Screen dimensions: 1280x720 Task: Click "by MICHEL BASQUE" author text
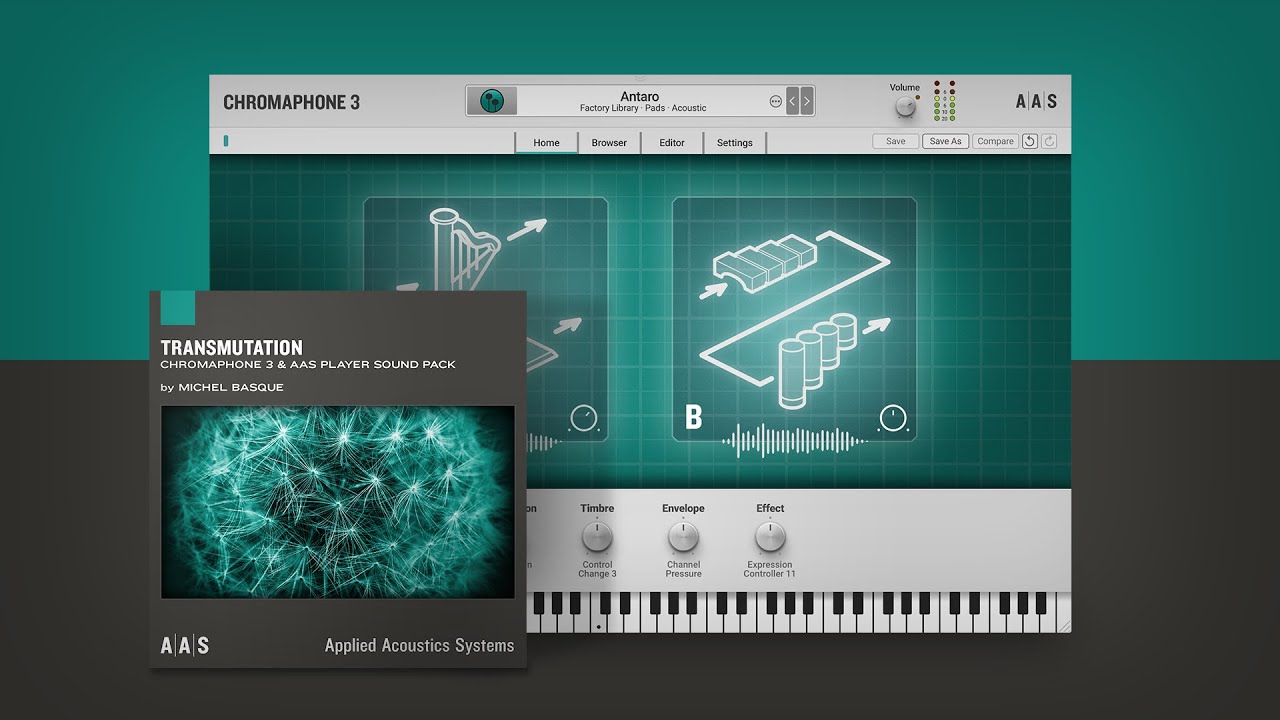click(x=222, y=387)
